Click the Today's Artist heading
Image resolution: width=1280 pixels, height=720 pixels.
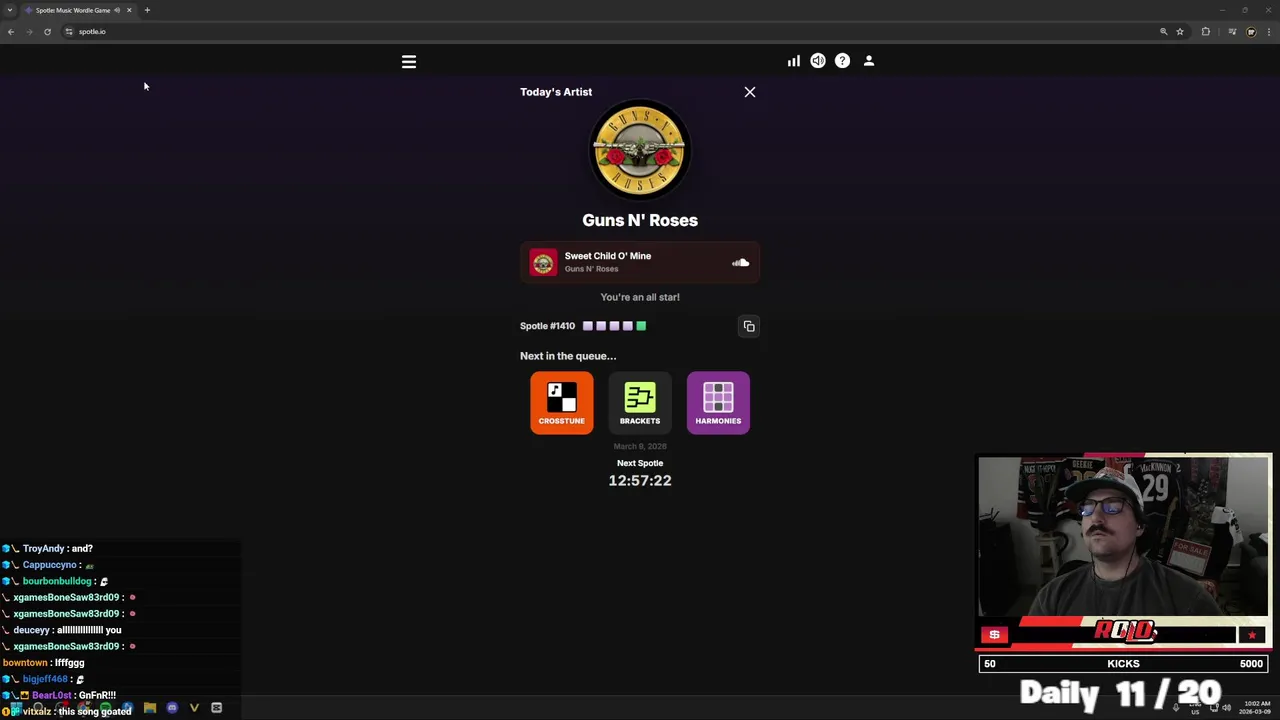pyautogui.click(x=556, y=92)
